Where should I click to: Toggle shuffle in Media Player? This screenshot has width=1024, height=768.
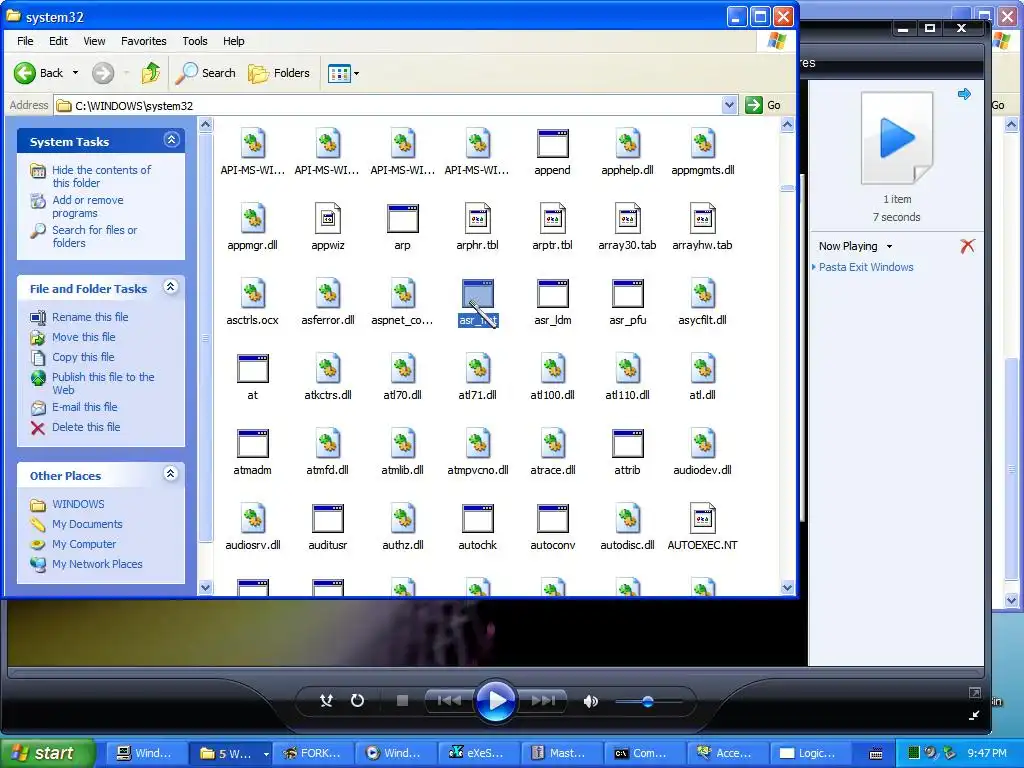point(327,701)
